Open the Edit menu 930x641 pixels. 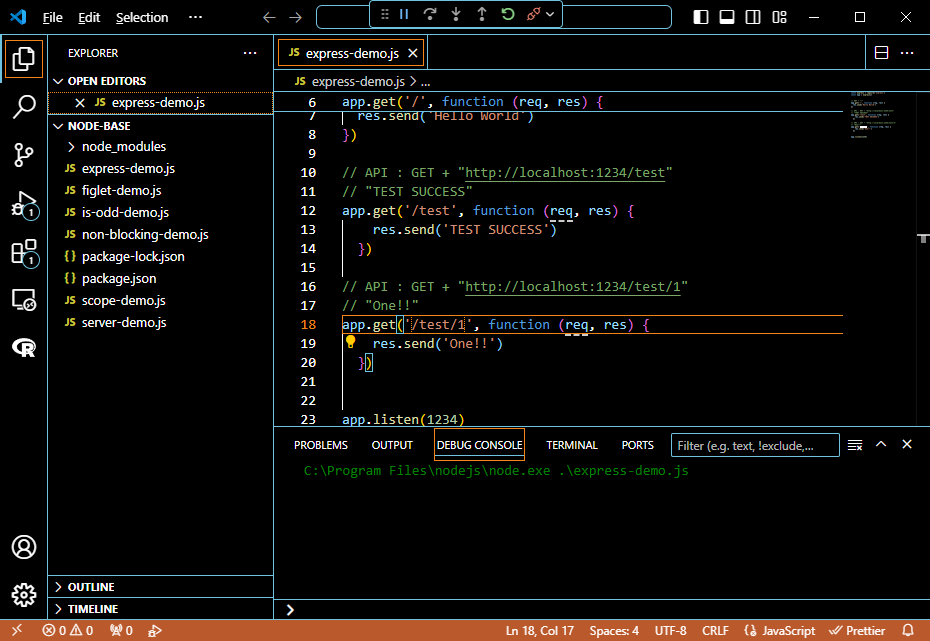(x=89, y=18)
